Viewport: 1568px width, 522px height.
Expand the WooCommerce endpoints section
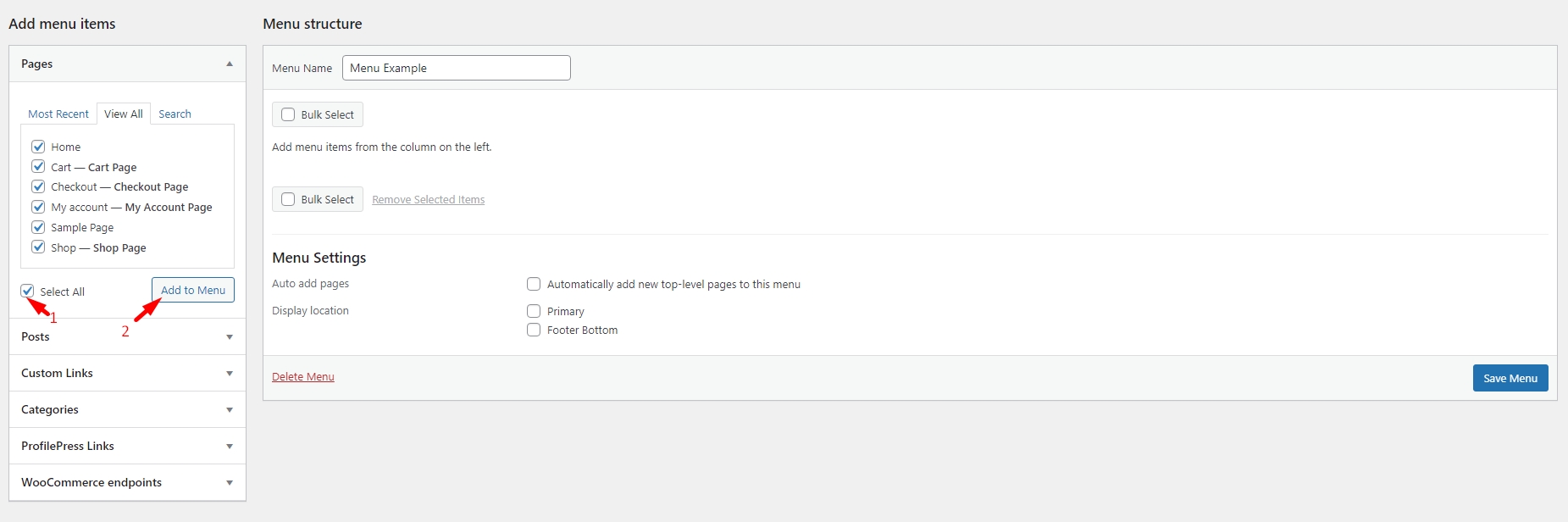(230, 483)
